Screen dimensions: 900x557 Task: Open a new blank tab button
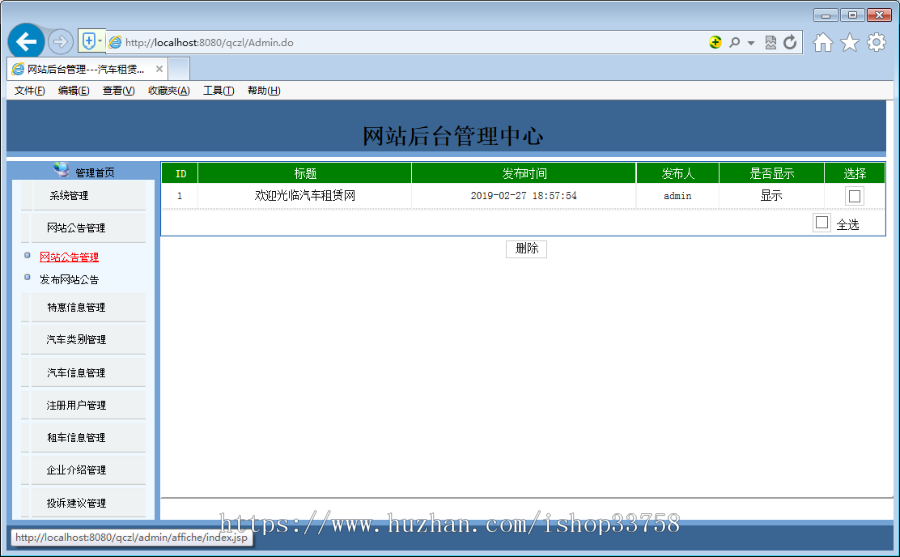[179, 69]
